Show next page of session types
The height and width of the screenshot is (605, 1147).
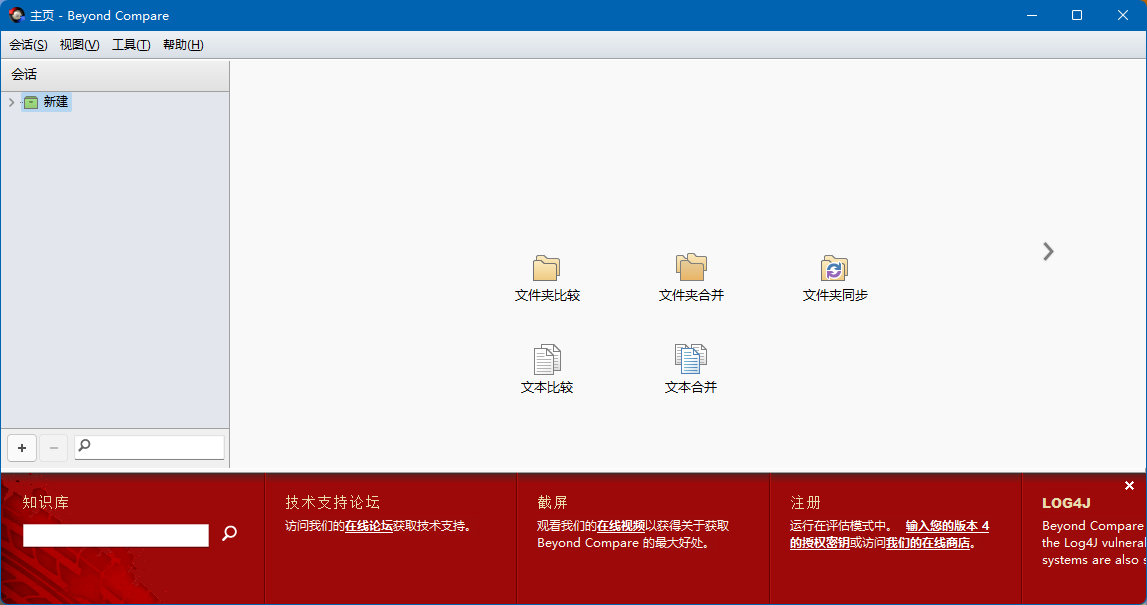click(1048, 252)
